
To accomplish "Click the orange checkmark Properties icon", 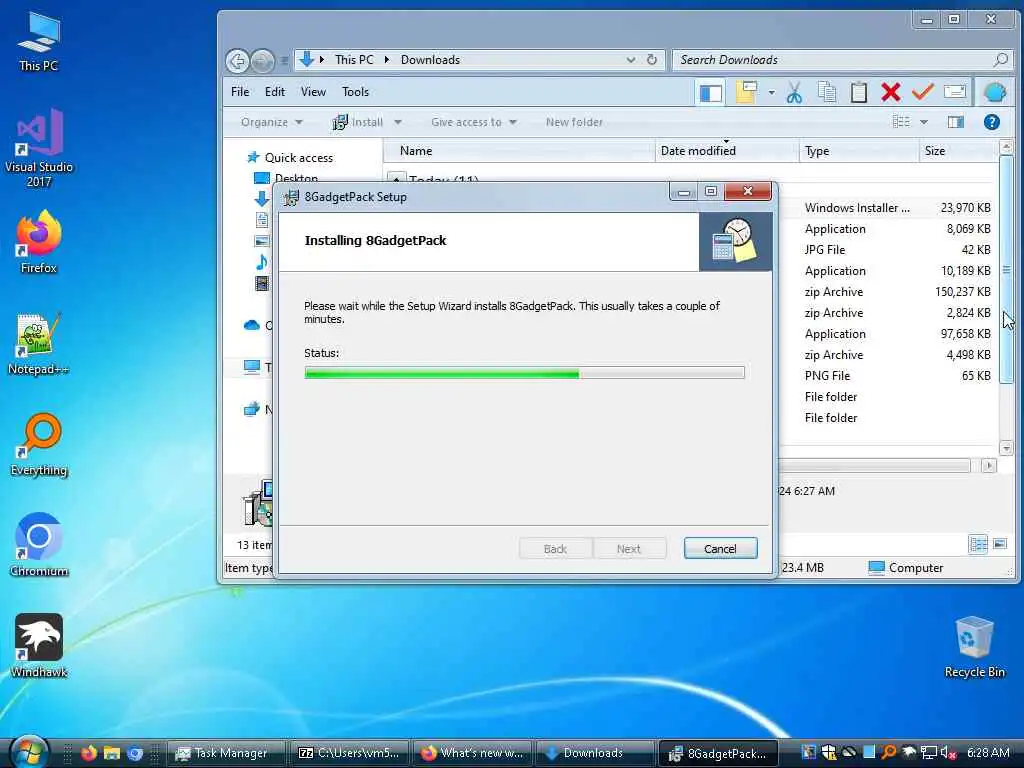I will click(922, 92).
